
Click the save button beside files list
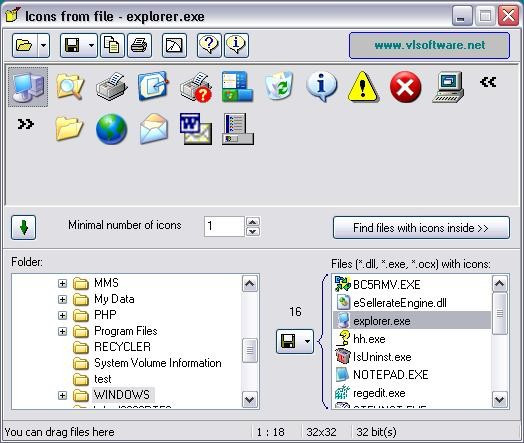[288, 341]
